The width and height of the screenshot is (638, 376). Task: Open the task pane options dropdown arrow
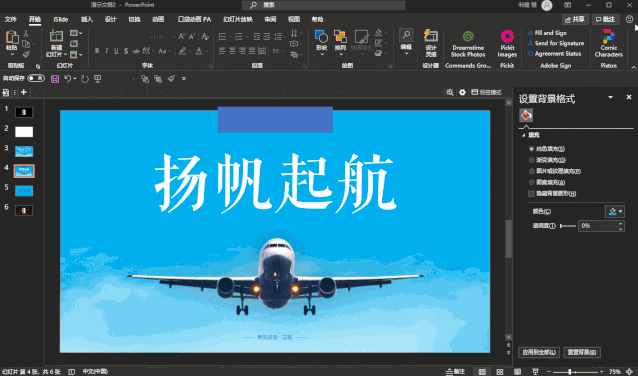coord(610,97)
